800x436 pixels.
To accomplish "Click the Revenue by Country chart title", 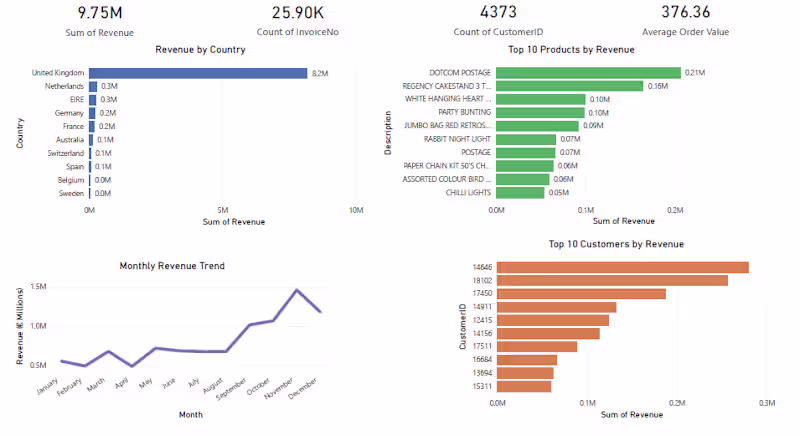I will click(x=201, y=49).
